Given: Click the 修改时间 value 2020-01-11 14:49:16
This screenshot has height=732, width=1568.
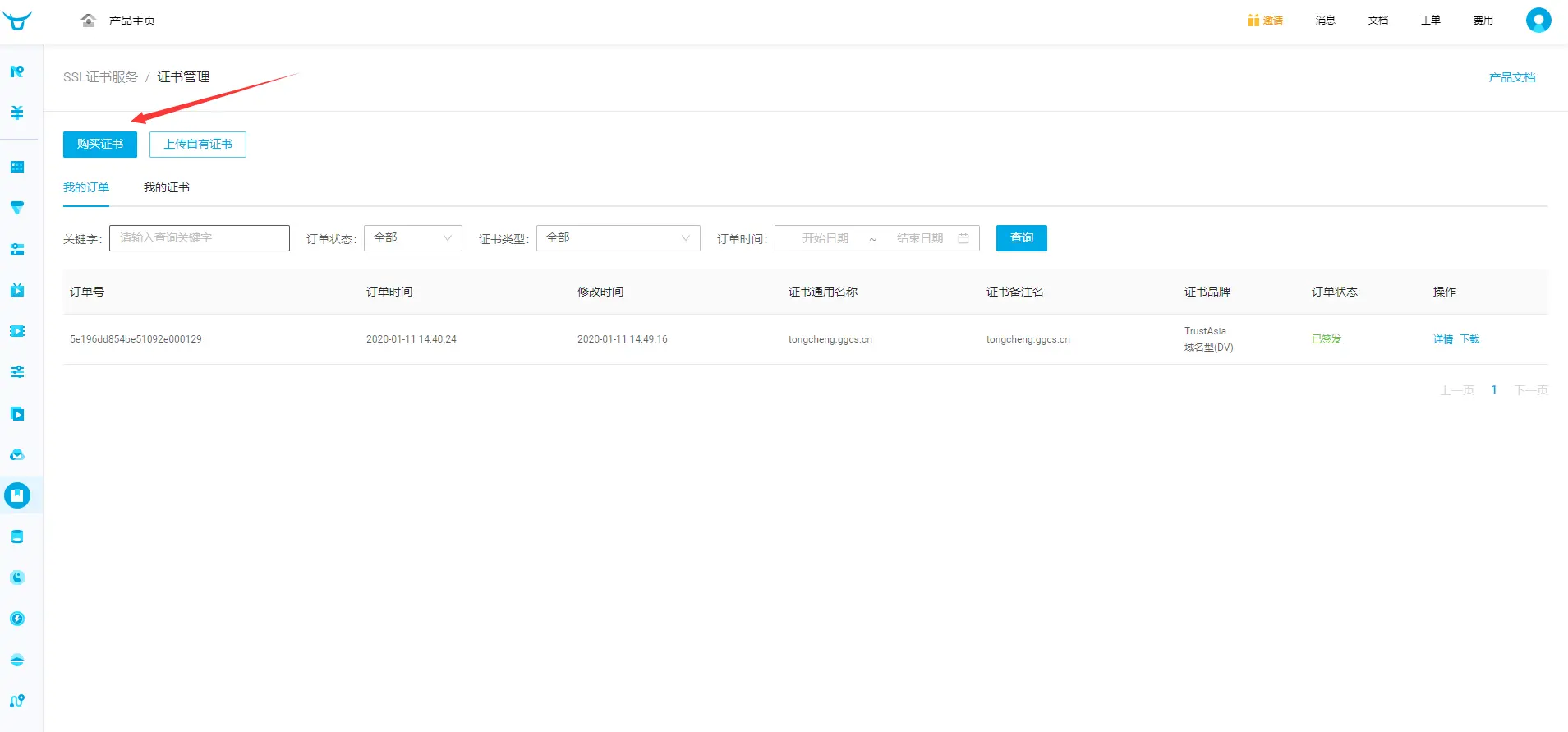Looking at the screenshot, I should 623,339.
